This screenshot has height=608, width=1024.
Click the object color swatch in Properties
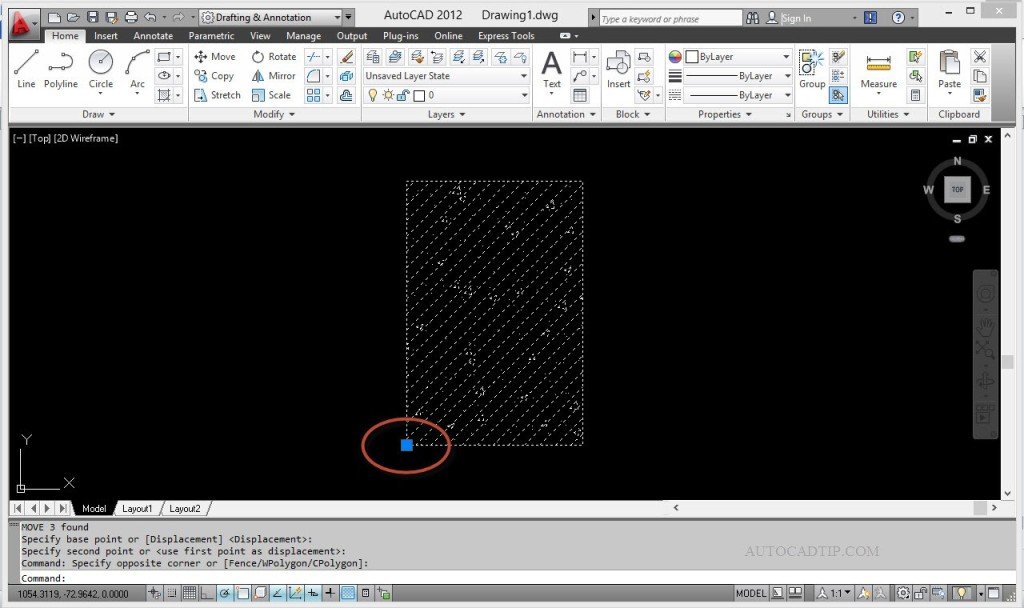[692, 57]
